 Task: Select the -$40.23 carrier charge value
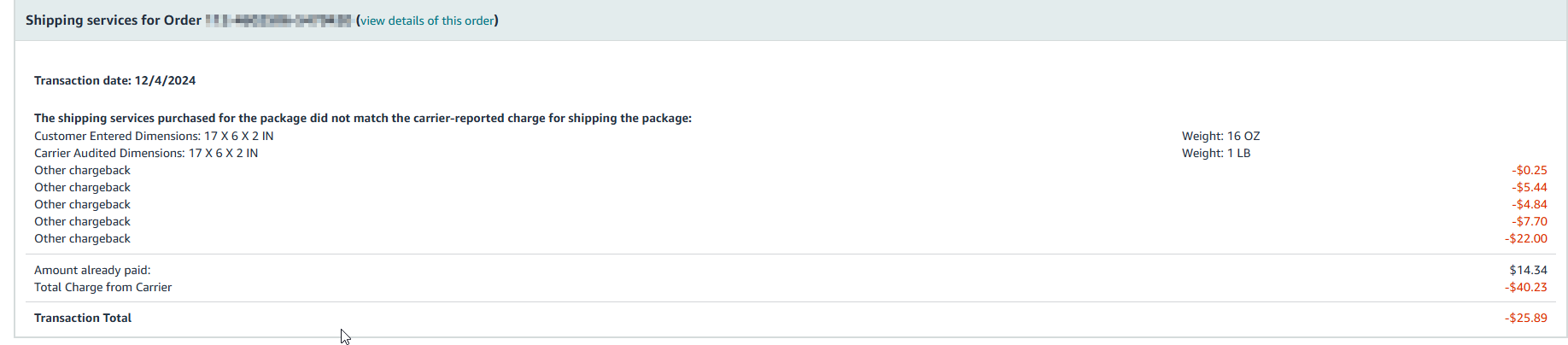(1525, 287)
